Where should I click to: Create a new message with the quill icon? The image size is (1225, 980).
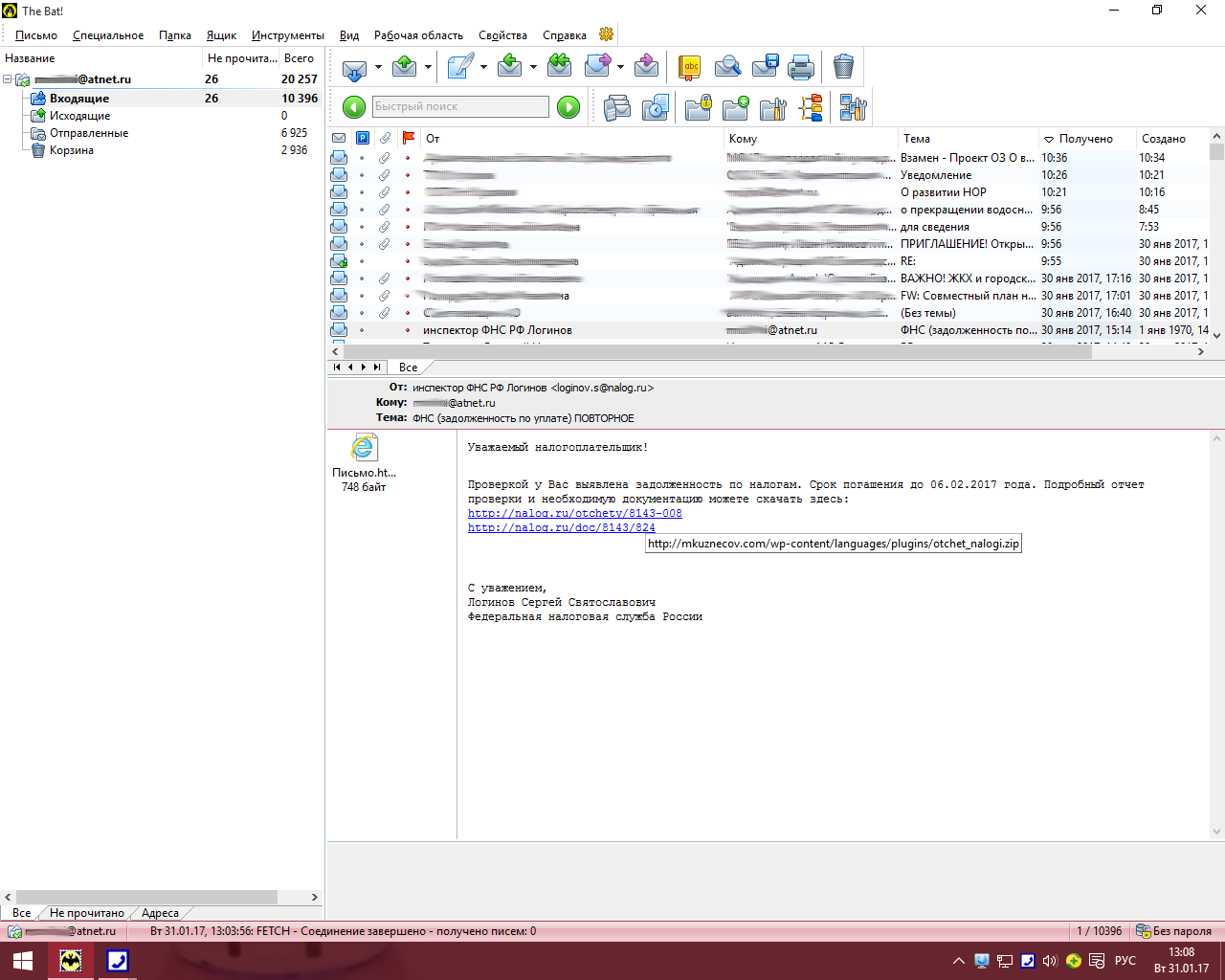459,67
